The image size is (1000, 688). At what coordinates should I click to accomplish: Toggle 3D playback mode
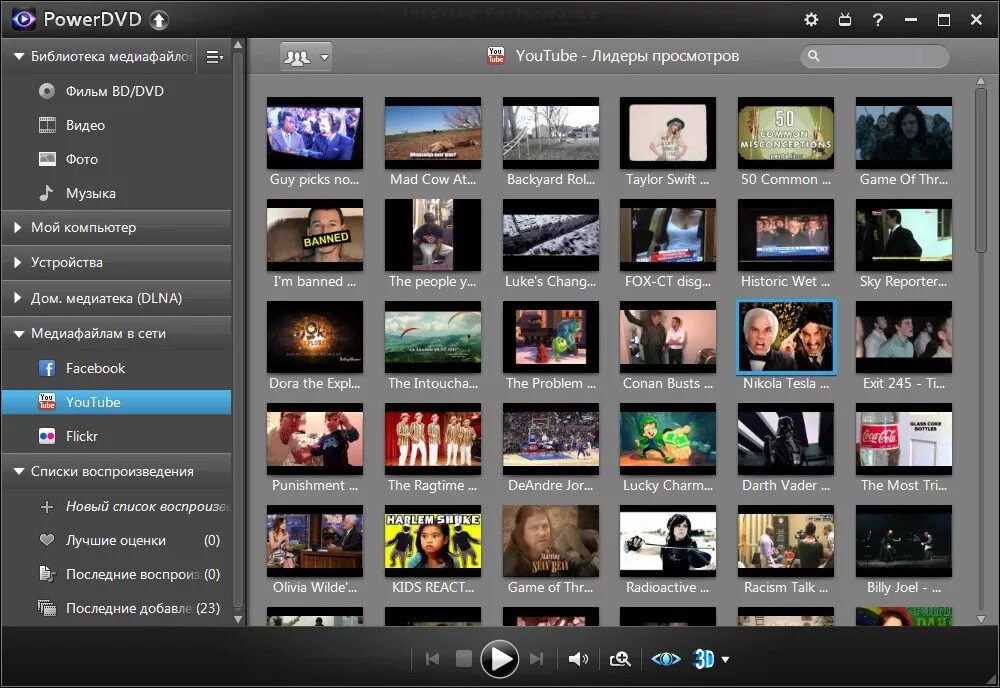704,659
